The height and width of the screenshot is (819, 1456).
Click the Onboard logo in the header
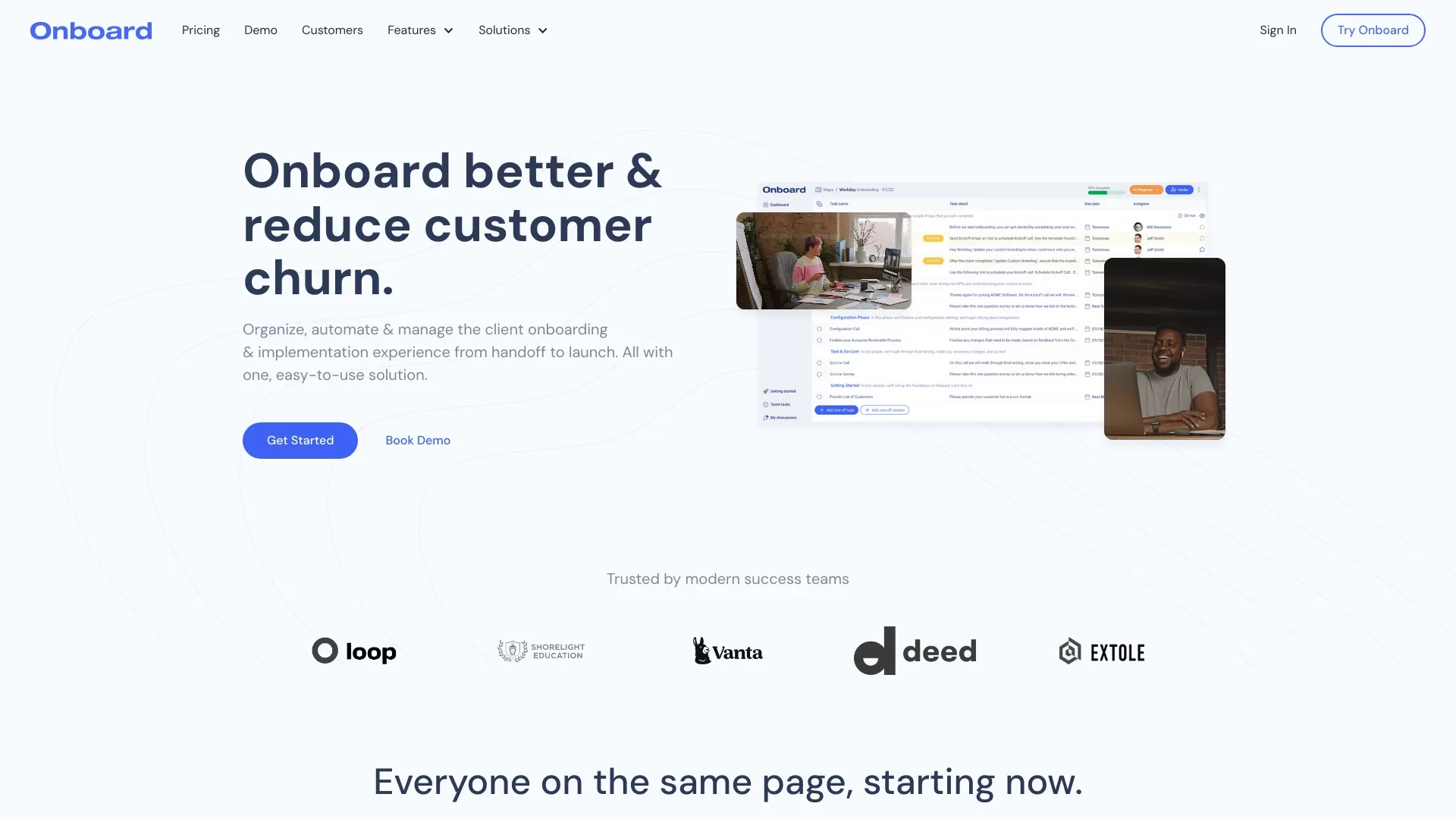pos(90,30)
